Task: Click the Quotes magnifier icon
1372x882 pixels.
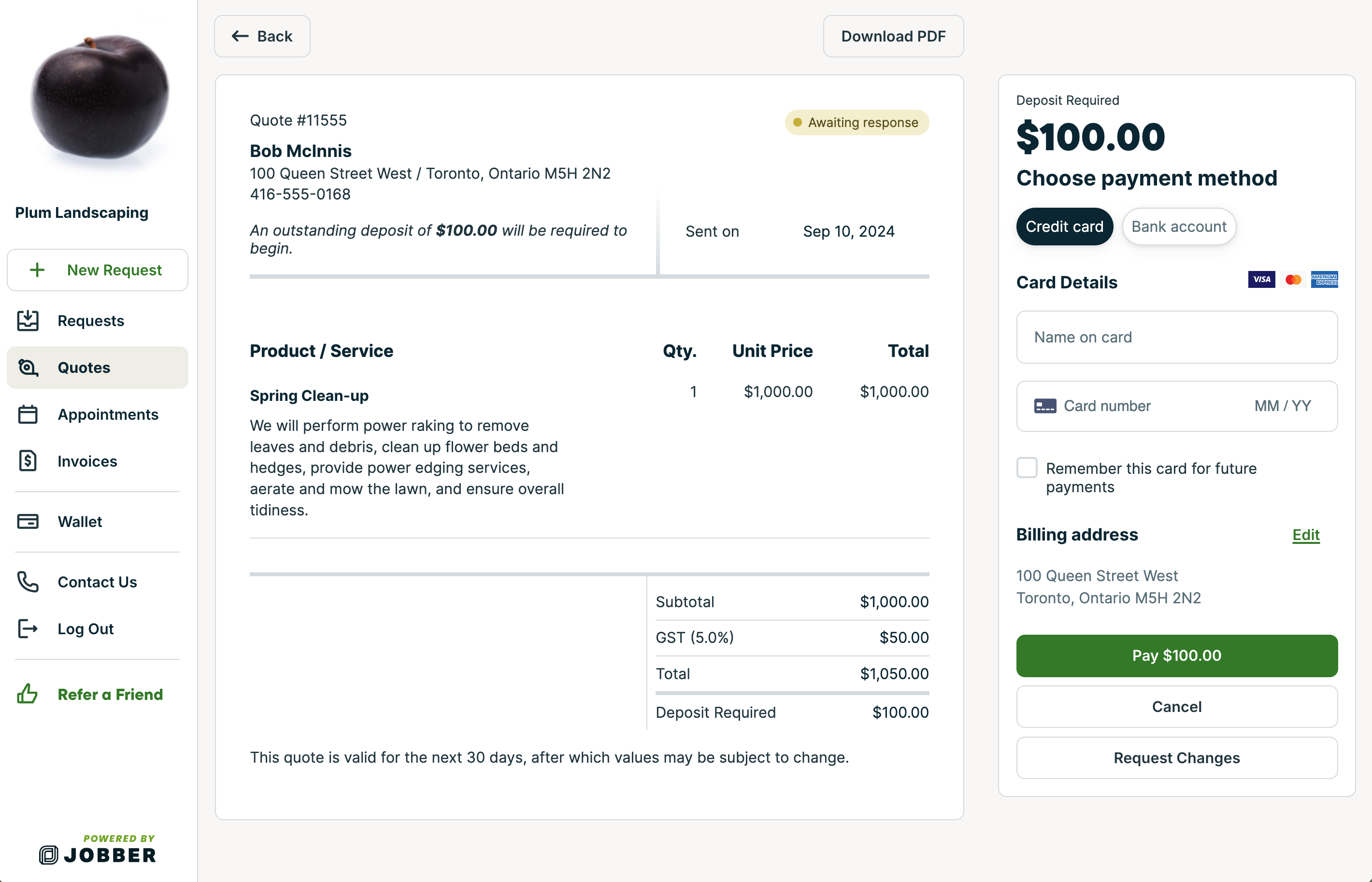Action: [28, 368]
